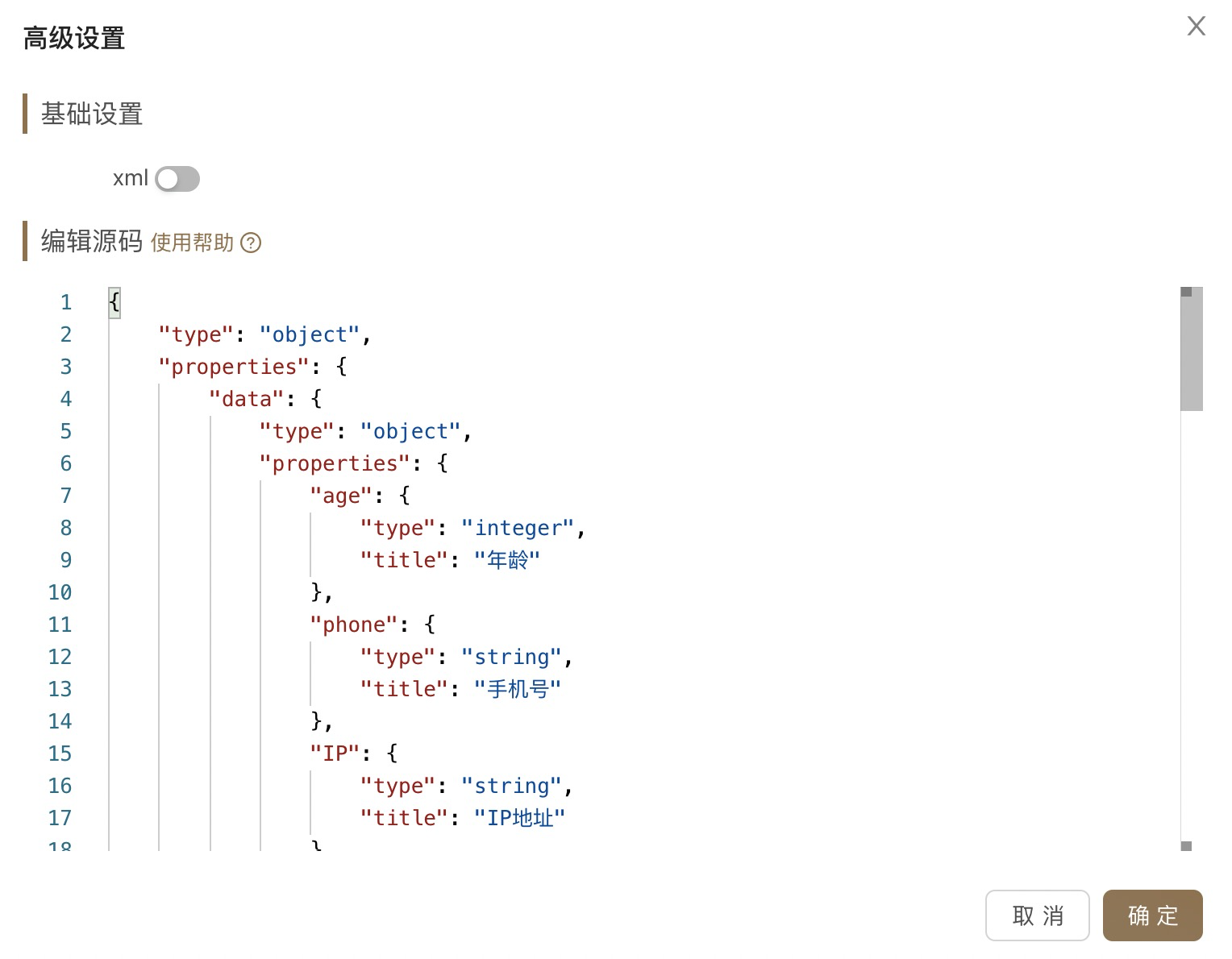Image resolution: width=1232 pixels, height=959 pixels.
Task: Click line number 1 in gutter
Action: click(x=66, y=302)
